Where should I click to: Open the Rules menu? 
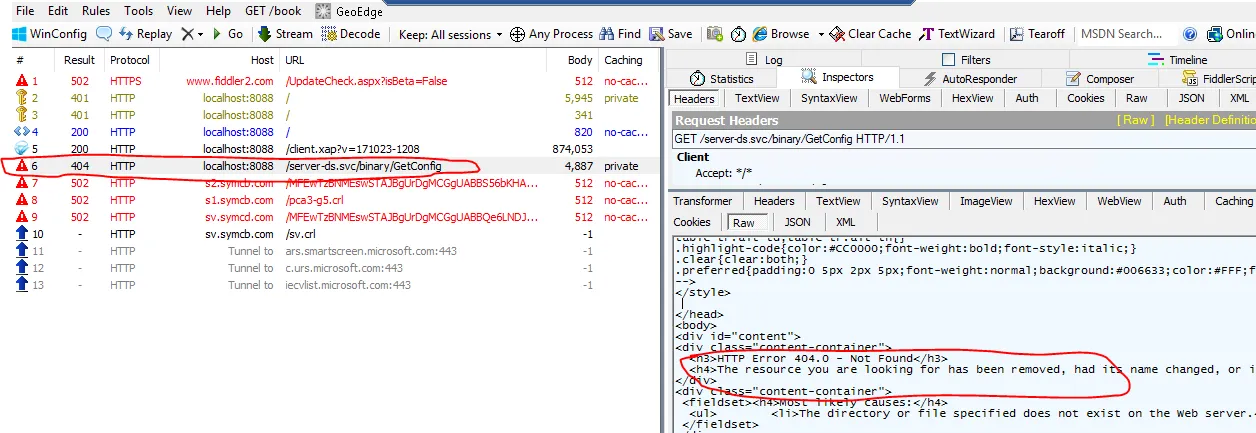[96, 11]
